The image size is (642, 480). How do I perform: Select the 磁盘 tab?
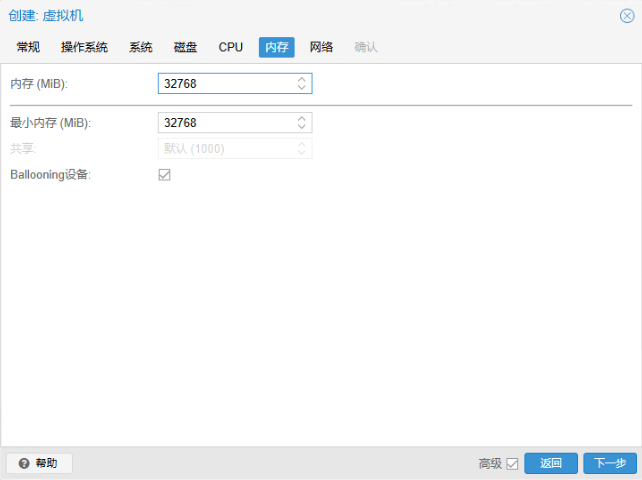(x=185, y=47)
